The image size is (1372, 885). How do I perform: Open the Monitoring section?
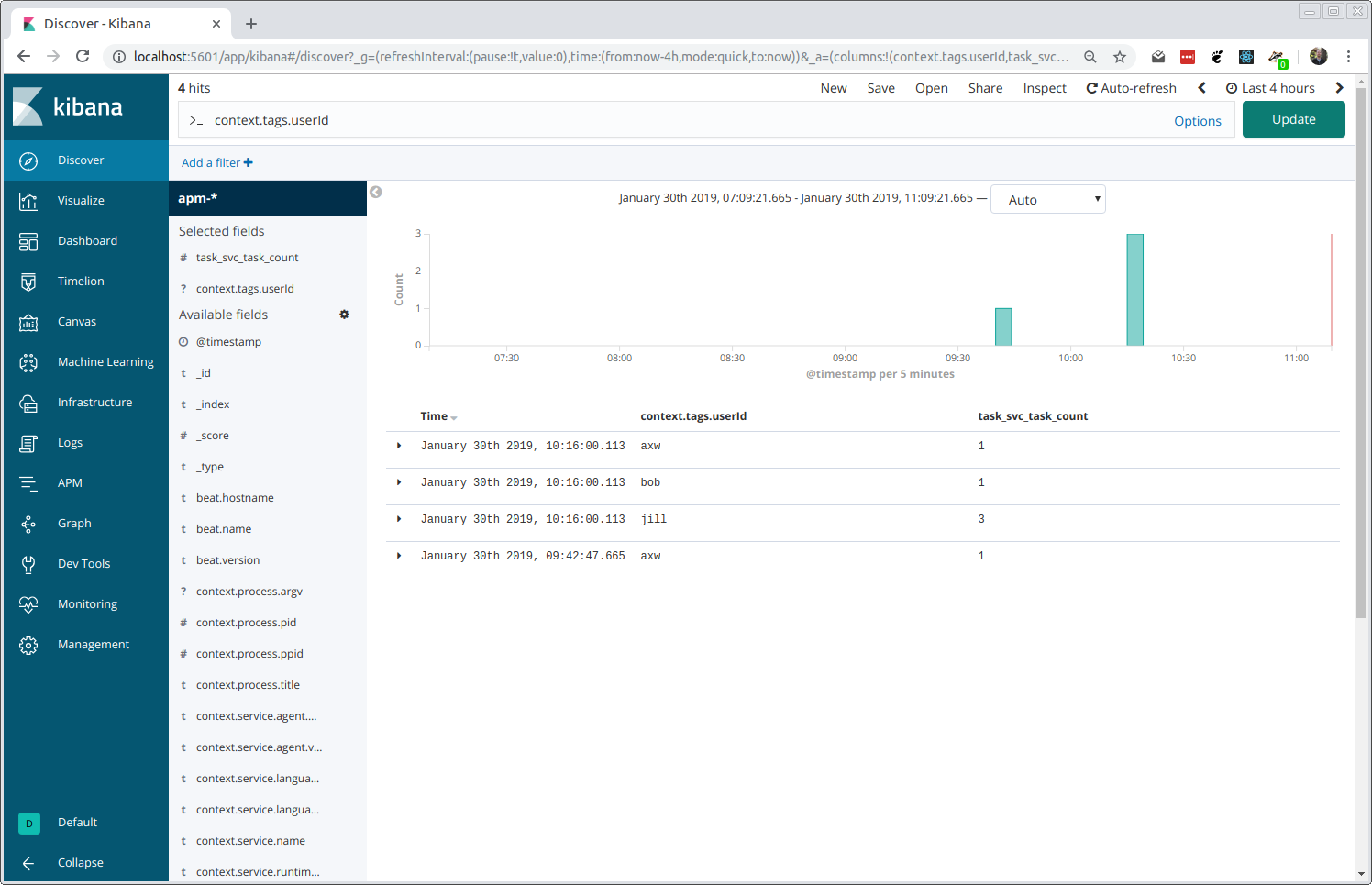tap(87, 603)
